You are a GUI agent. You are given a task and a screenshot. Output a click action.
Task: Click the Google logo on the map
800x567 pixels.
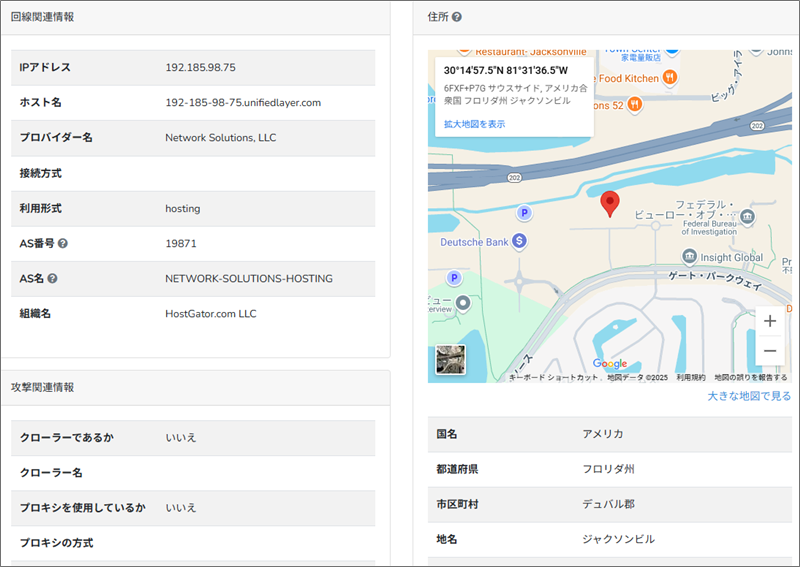pyautogui.click(x=610, y=363)
